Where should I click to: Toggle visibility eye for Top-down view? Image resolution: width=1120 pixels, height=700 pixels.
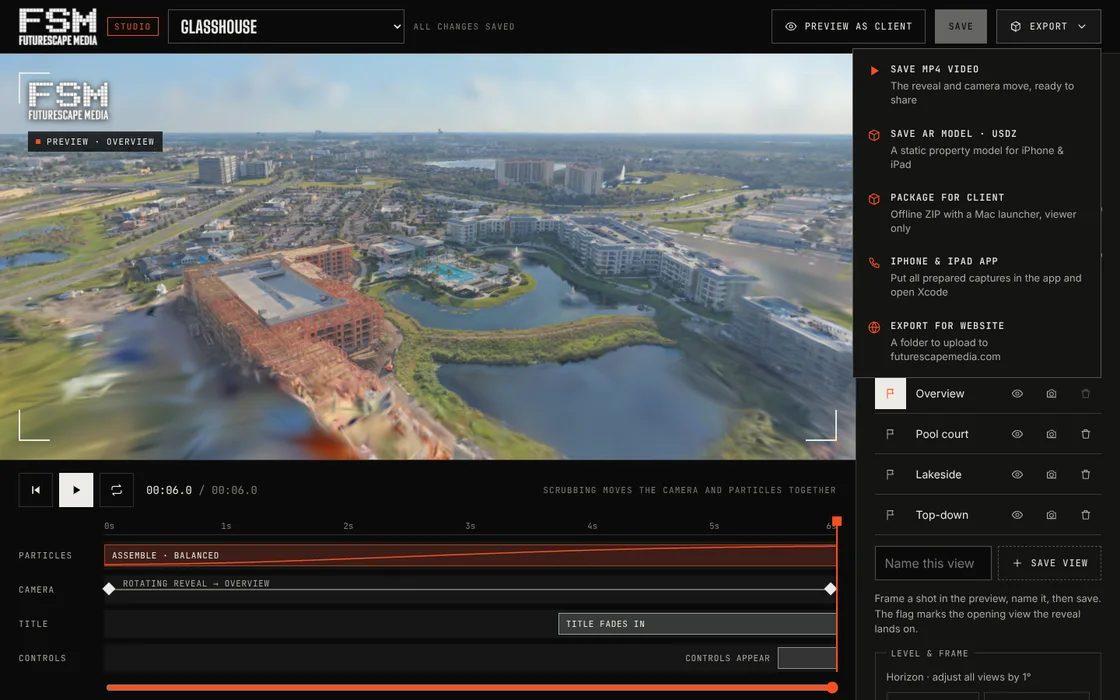[1017, 515]
